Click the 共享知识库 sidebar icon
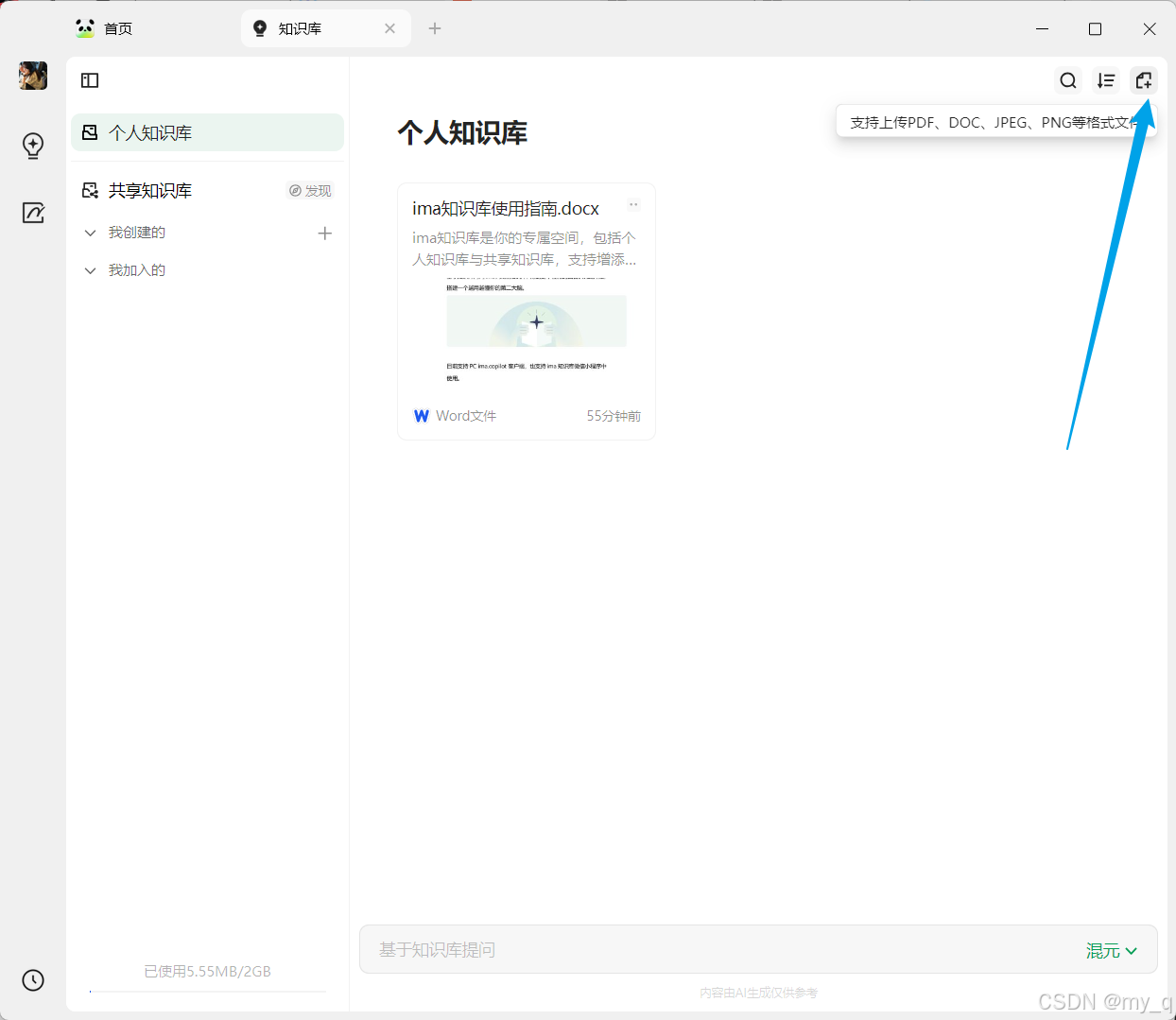This screenshot has width=1176, height=1020. pyautogui.click(x=90, y=190)
